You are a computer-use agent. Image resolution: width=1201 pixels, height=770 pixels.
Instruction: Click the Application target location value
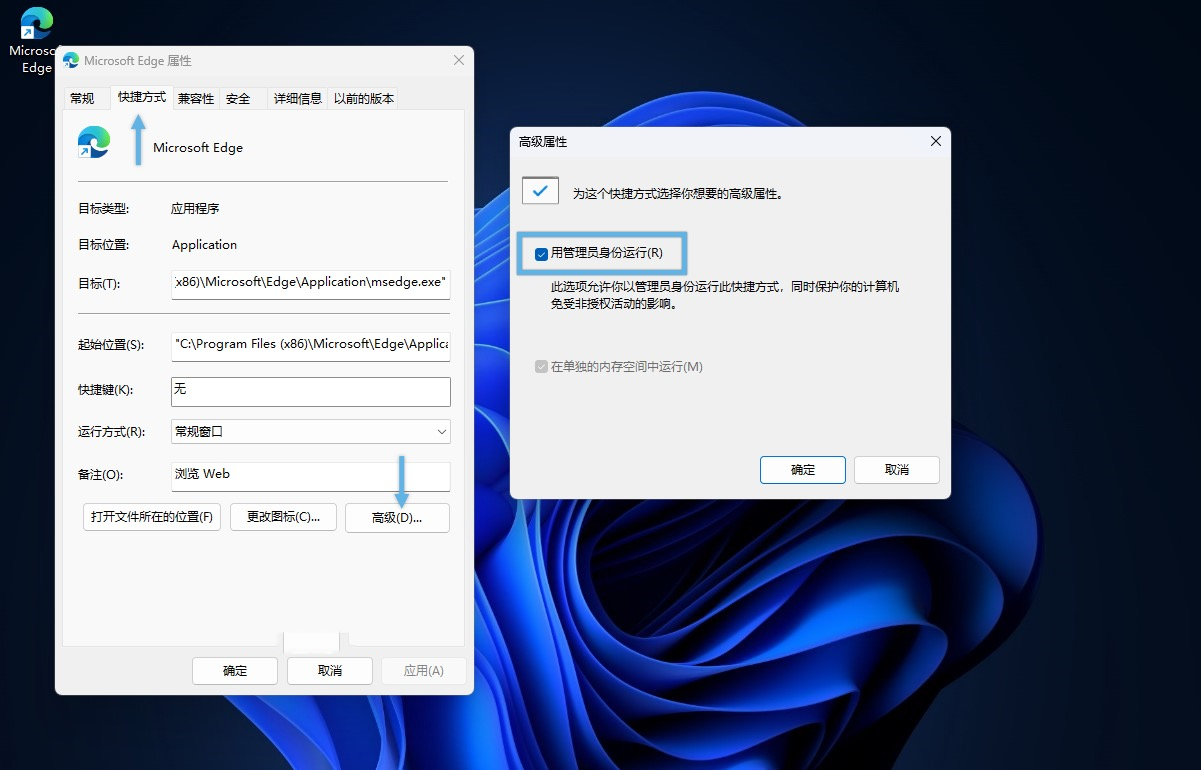click(204, 245)
